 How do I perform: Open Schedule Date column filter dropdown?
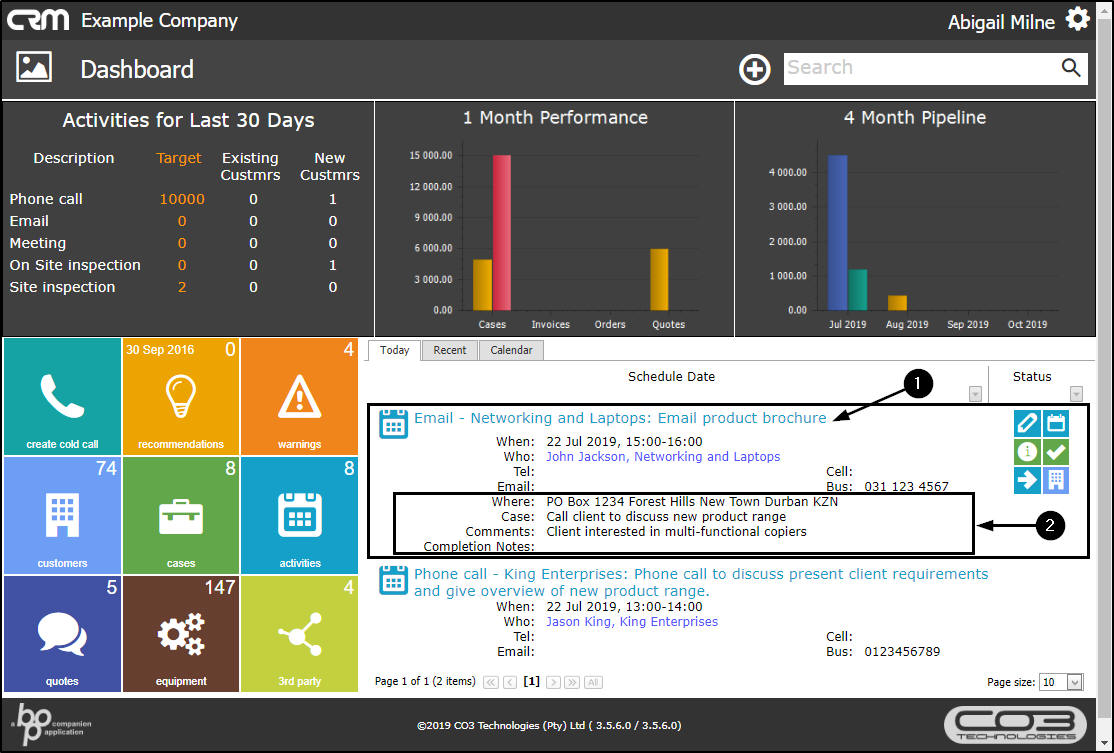(x=975, y=394)
